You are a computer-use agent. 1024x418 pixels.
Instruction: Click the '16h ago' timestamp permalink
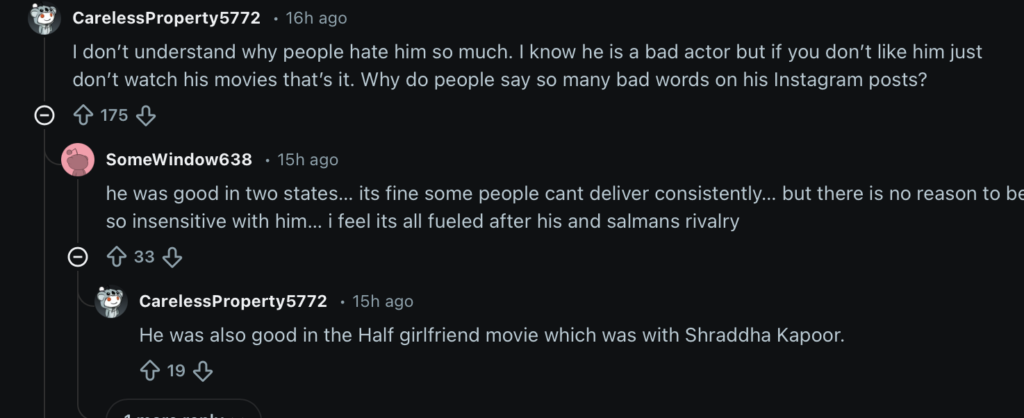click(317, 18)
